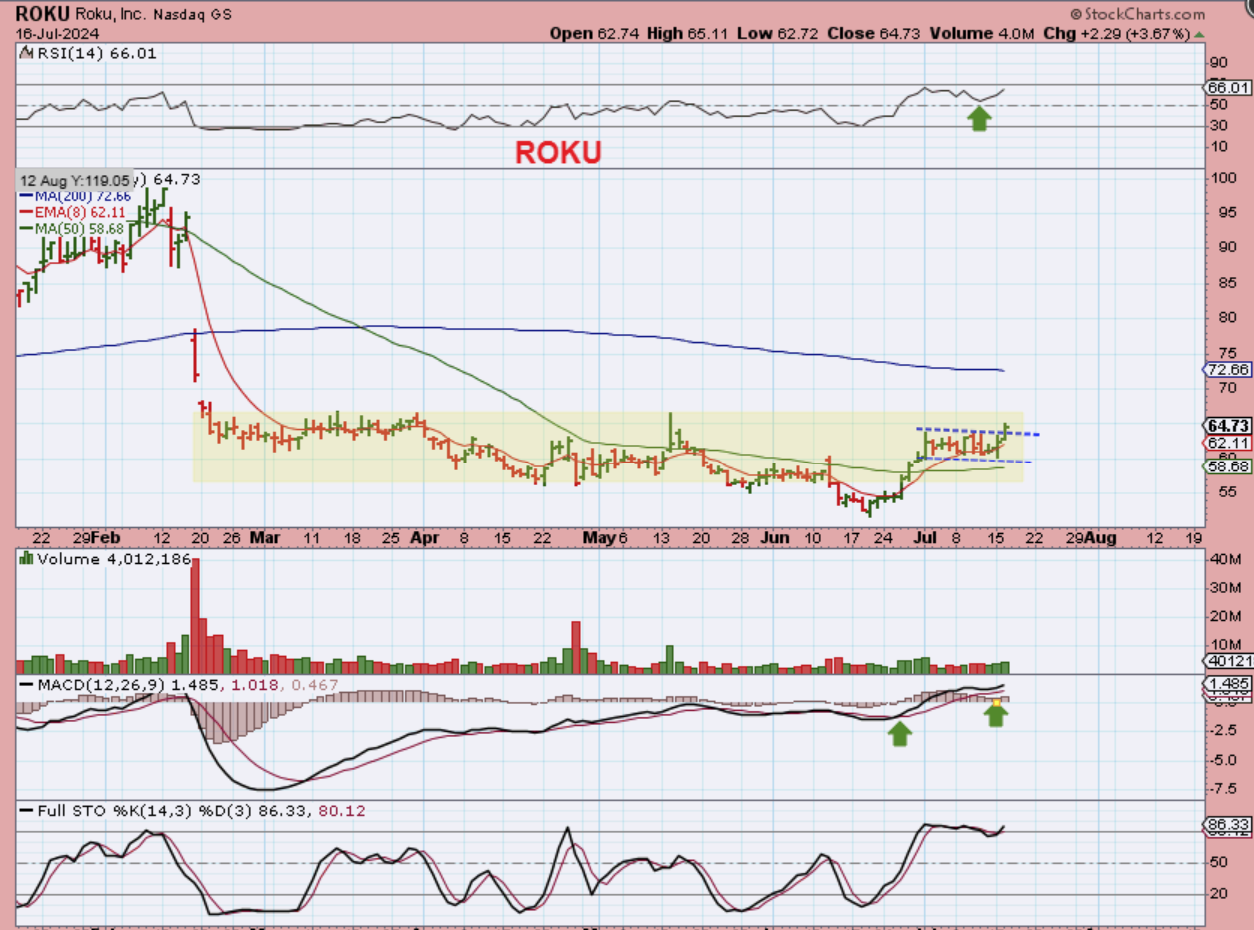
Task: Click the Mar label on the date axis
Action: point(265,537)
